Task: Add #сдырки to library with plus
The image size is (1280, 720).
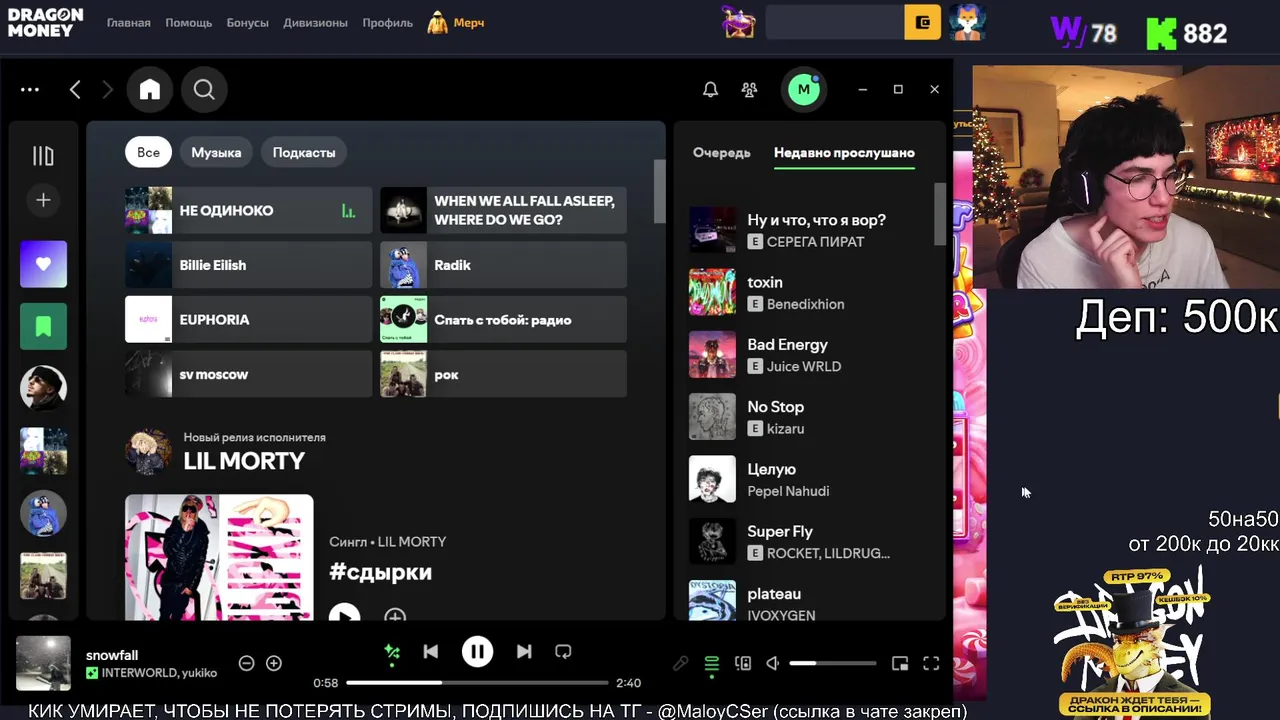Action: [x=395, y=615]
